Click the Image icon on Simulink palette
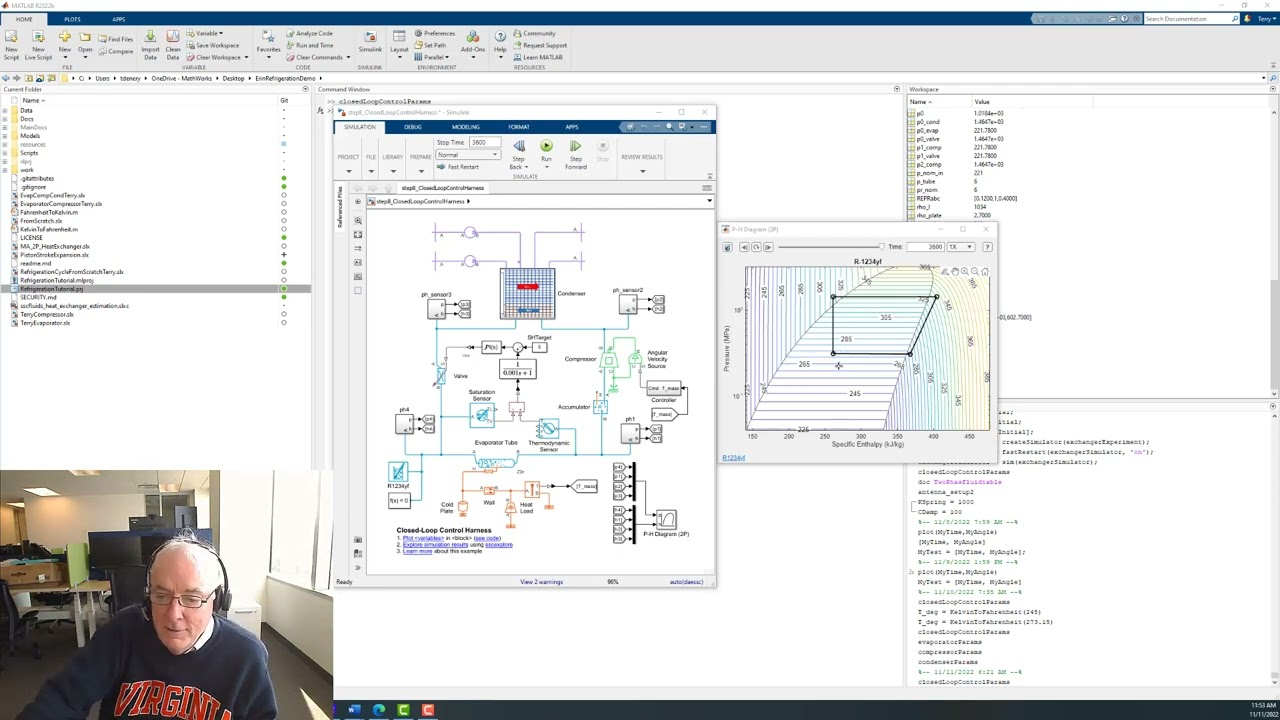Viewport: 1280px width, 720px height. click(x=358, y=276)
